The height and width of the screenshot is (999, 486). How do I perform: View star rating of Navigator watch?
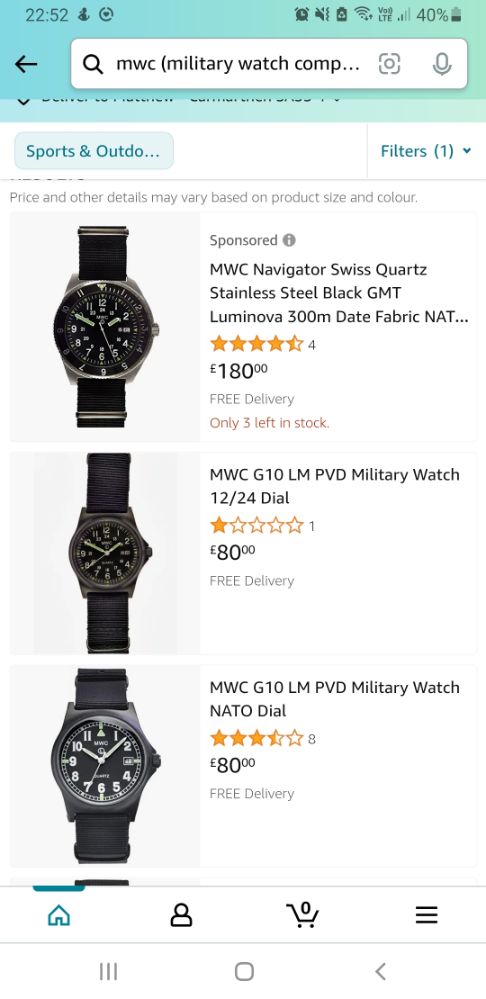coord(257,344)
